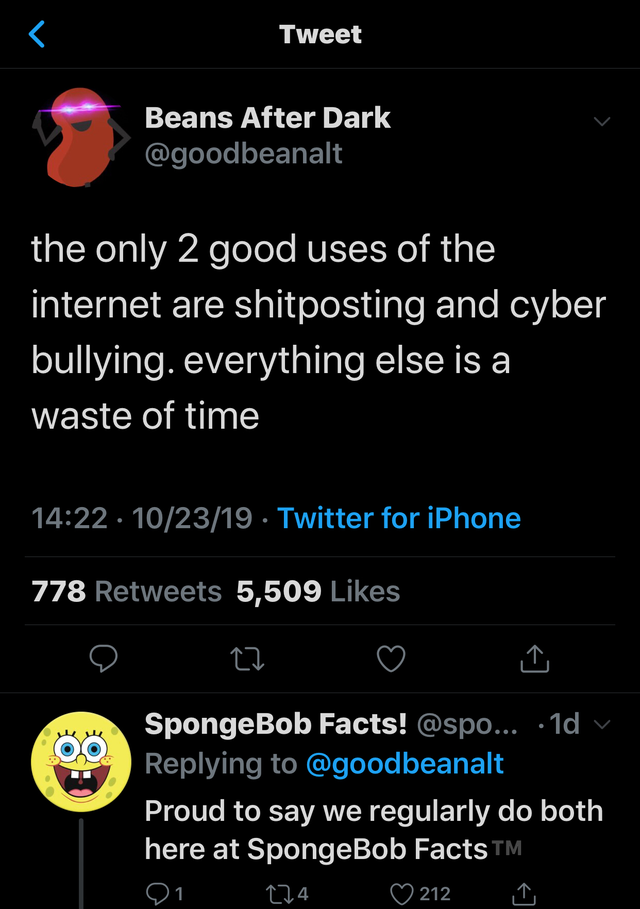This screenshot has width=640, height=909.
Task: View the 778 Retweets list
Action: tap(126, 591)
